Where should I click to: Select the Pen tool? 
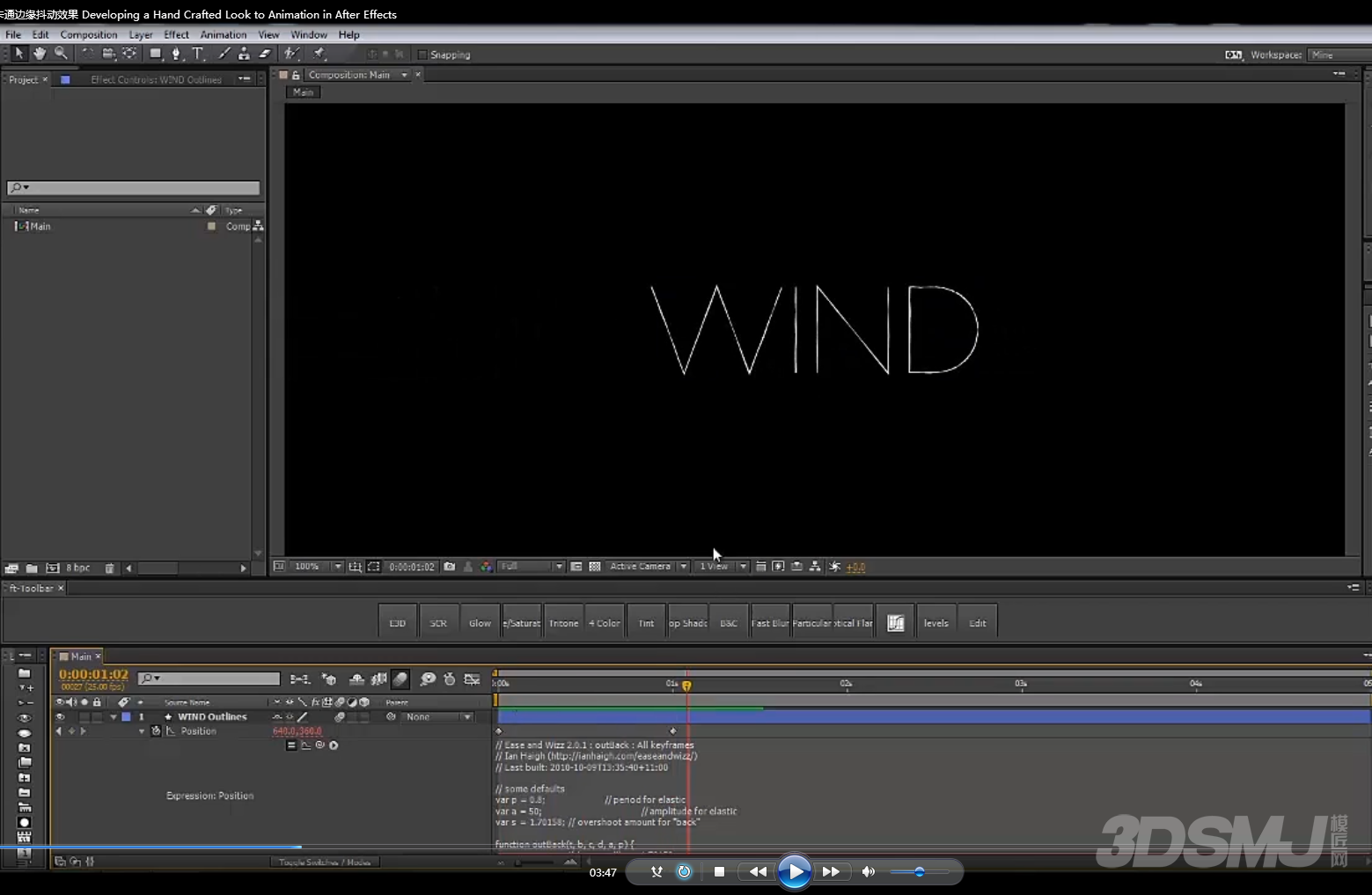176,54
